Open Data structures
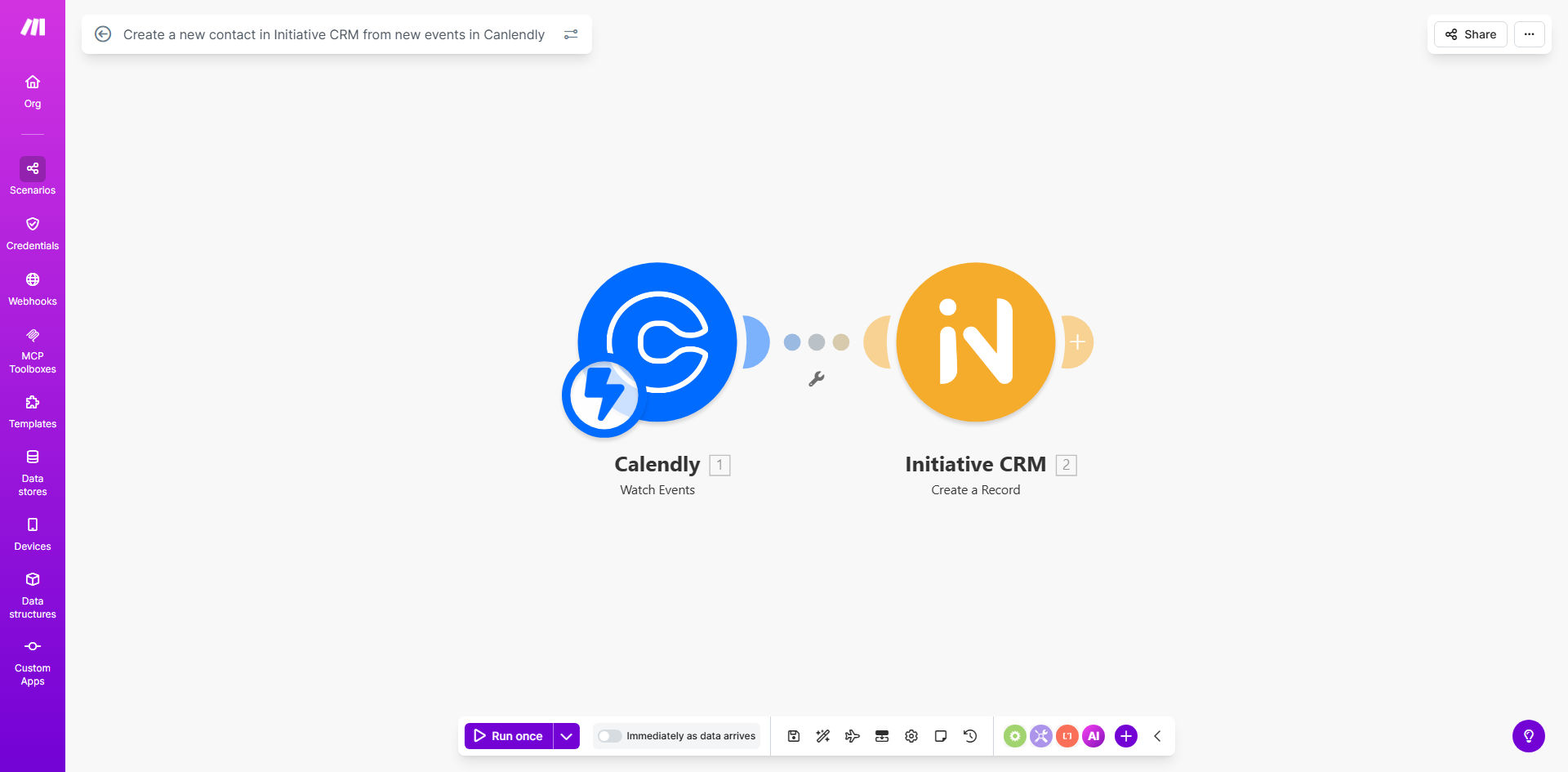This screenshot has width=1568, height=772. 33,596
